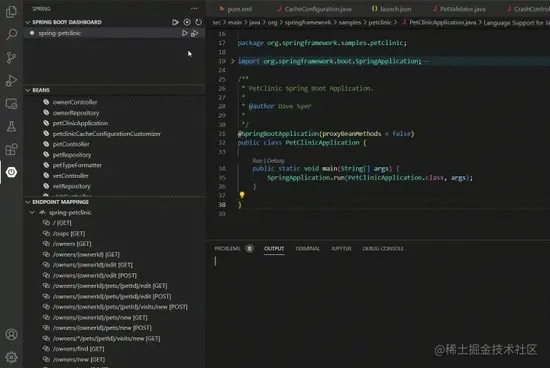550x368 pixels.
Task: Open the /owners/find [GET] endpoint mapping
Action: (x=79, y=349)
